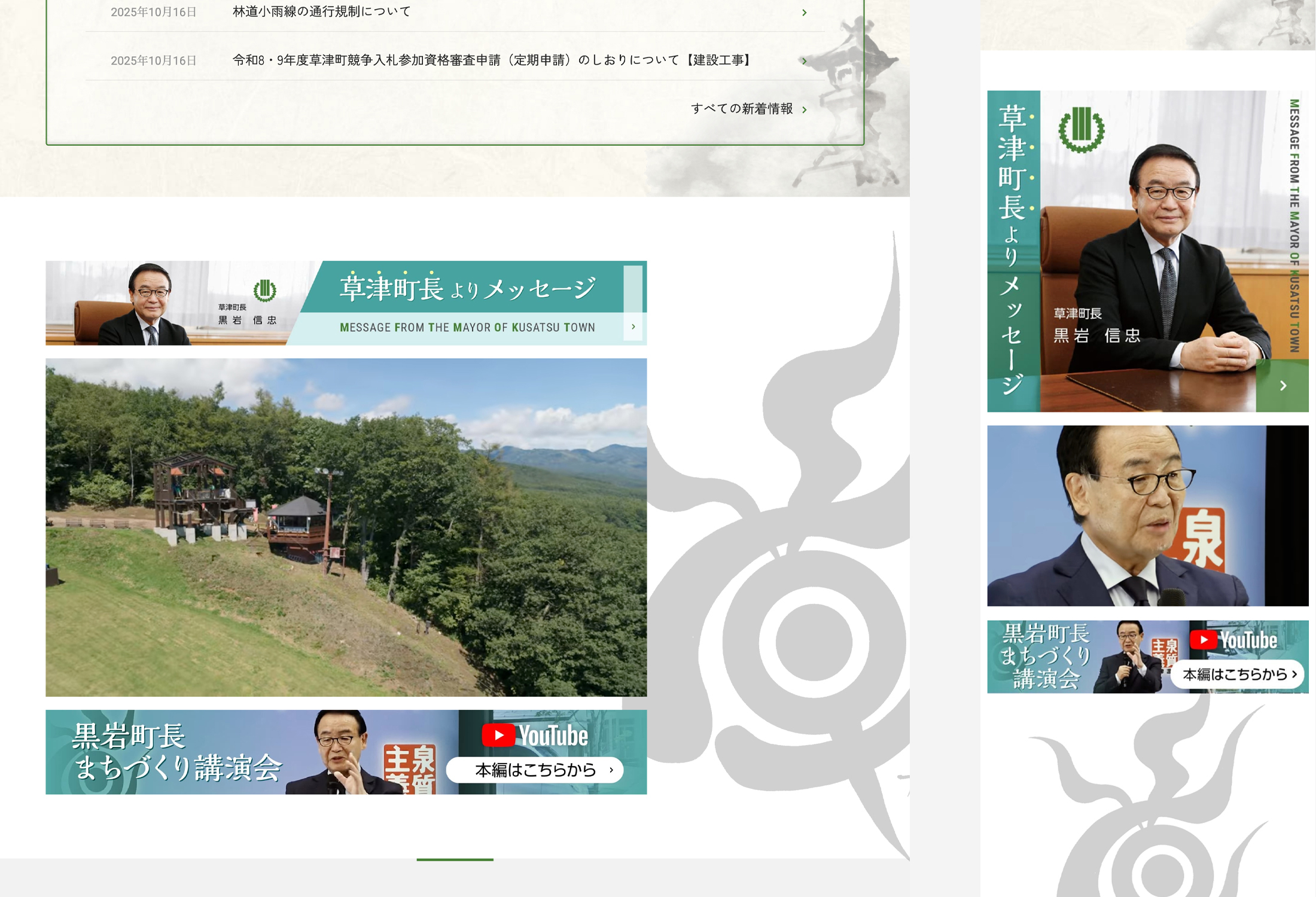Play the mayor speech video thumbnail
Image resolution: width=1316 pixels, height=897 pixels.
click(x=1147, y=515)
